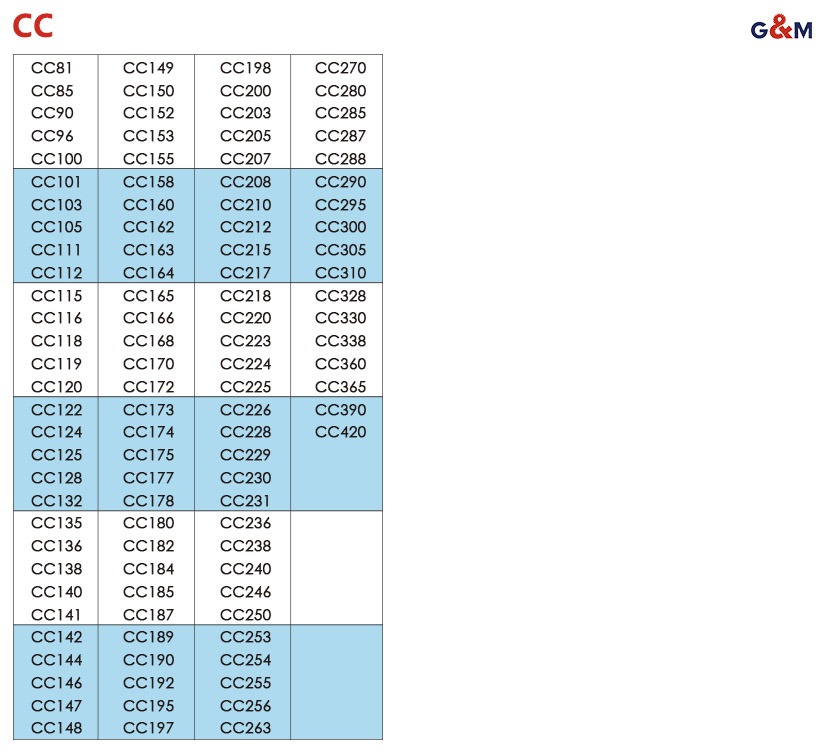Viewport: 826px width, 752px height.
Task: Click on CC170 entry
Action: pyautogui.click(x=148, y=364)
